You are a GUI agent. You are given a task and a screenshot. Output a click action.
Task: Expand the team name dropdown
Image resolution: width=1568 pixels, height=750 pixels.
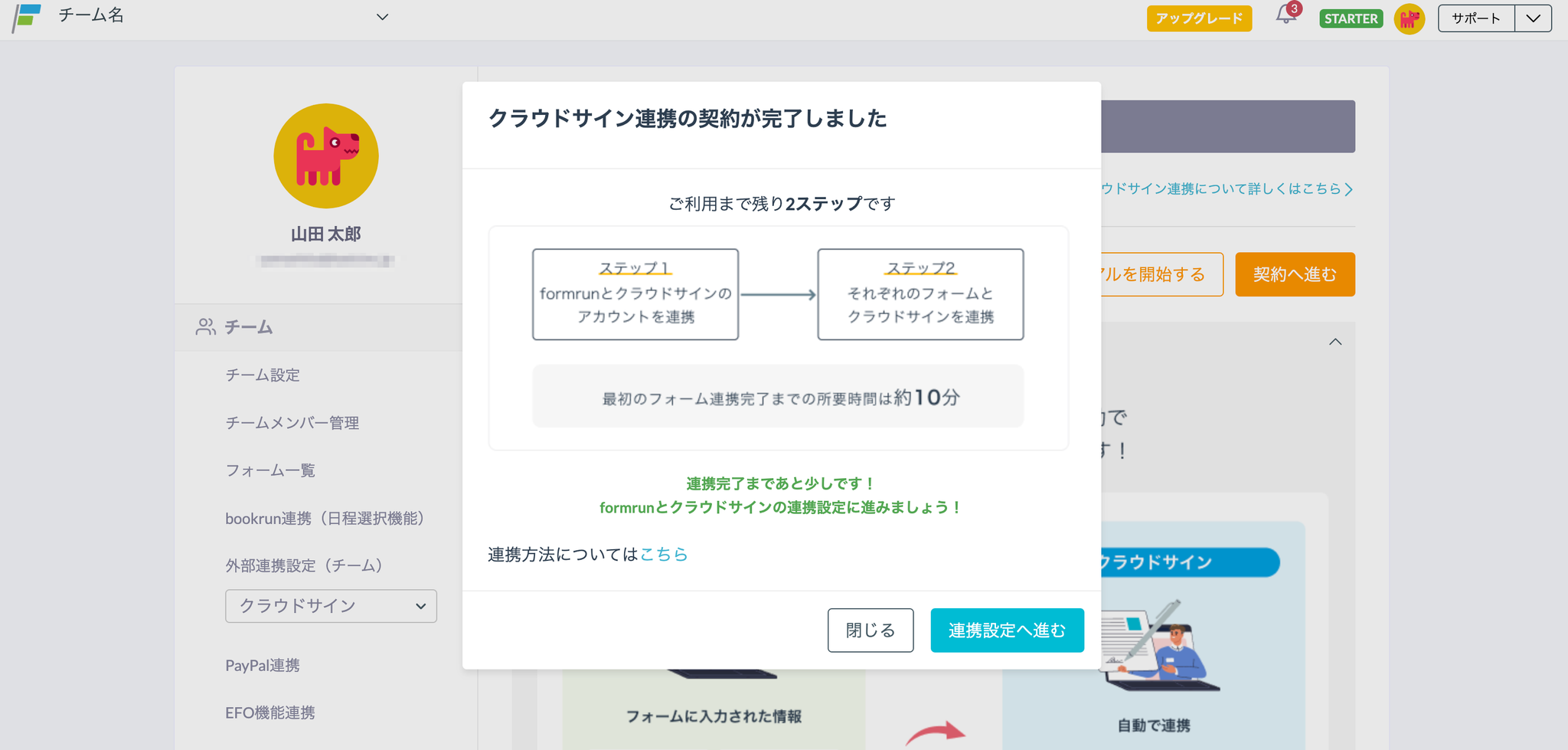(382, 17)
